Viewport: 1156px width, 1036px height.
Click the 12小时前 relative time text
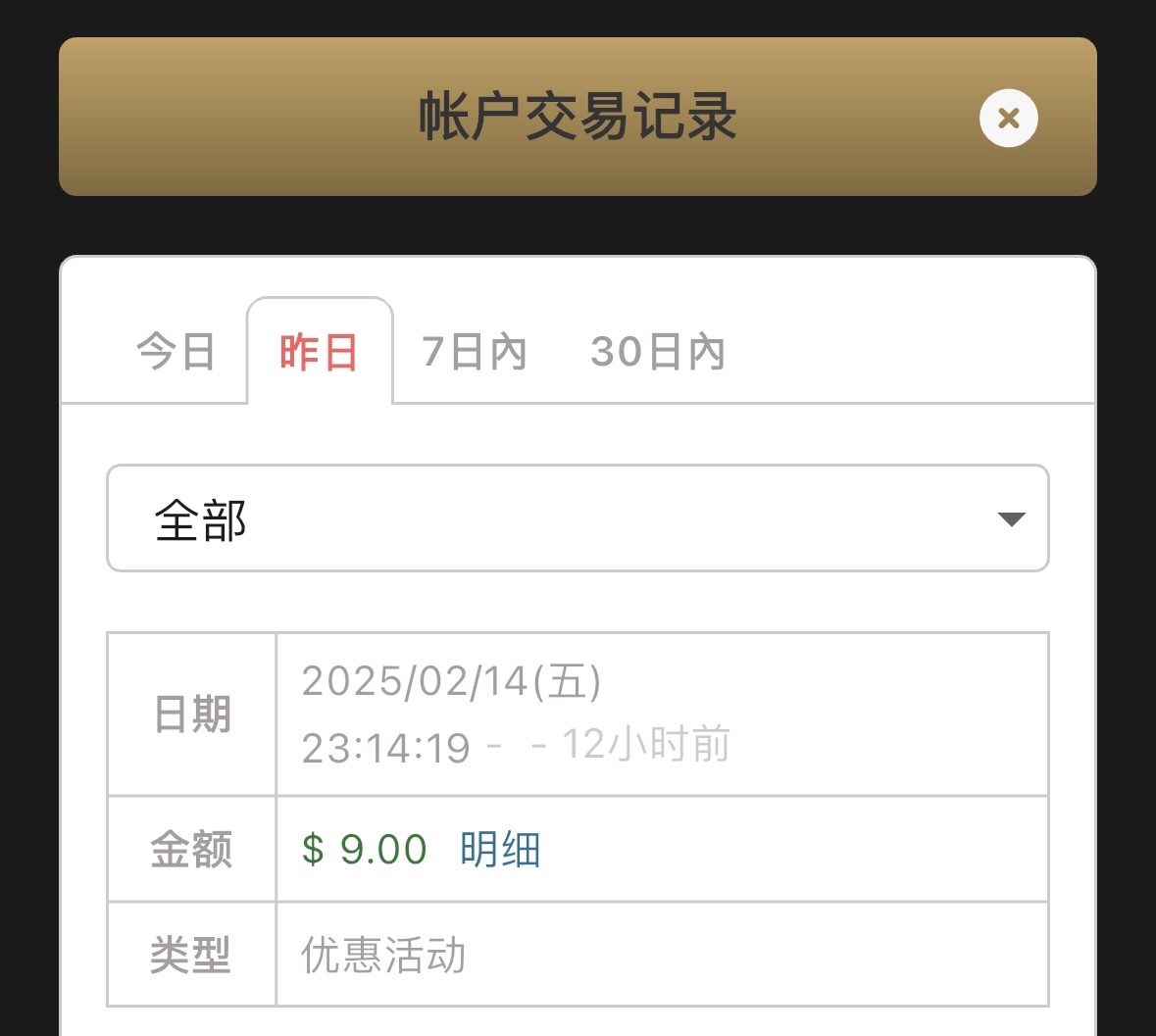[x=646, y=745]
